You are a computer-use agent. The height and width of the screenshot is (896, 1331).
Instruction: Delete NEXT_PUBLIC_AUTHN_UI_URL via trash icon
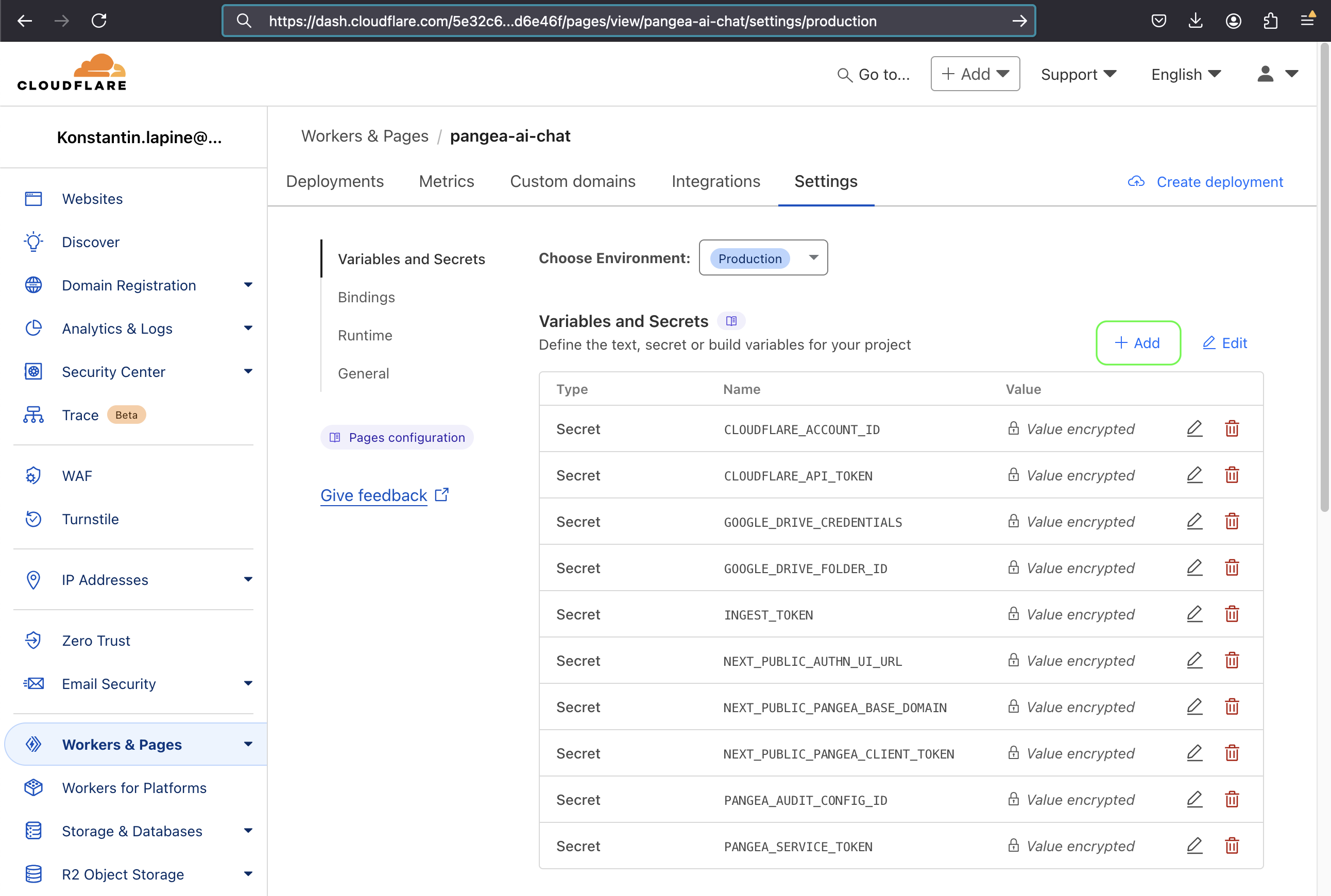pos(1232,660)
